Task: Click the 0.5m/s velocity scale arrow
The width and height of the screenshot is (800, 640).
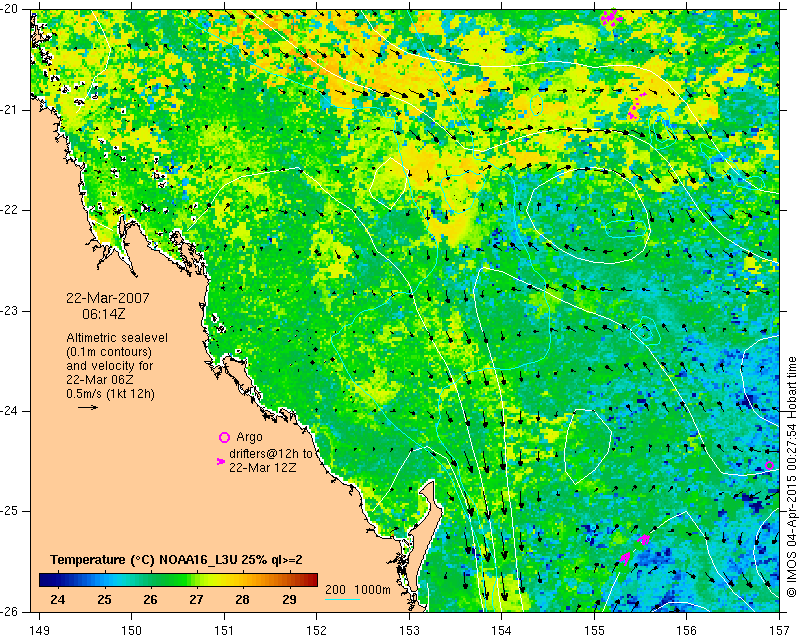Action: coord(88,407)
